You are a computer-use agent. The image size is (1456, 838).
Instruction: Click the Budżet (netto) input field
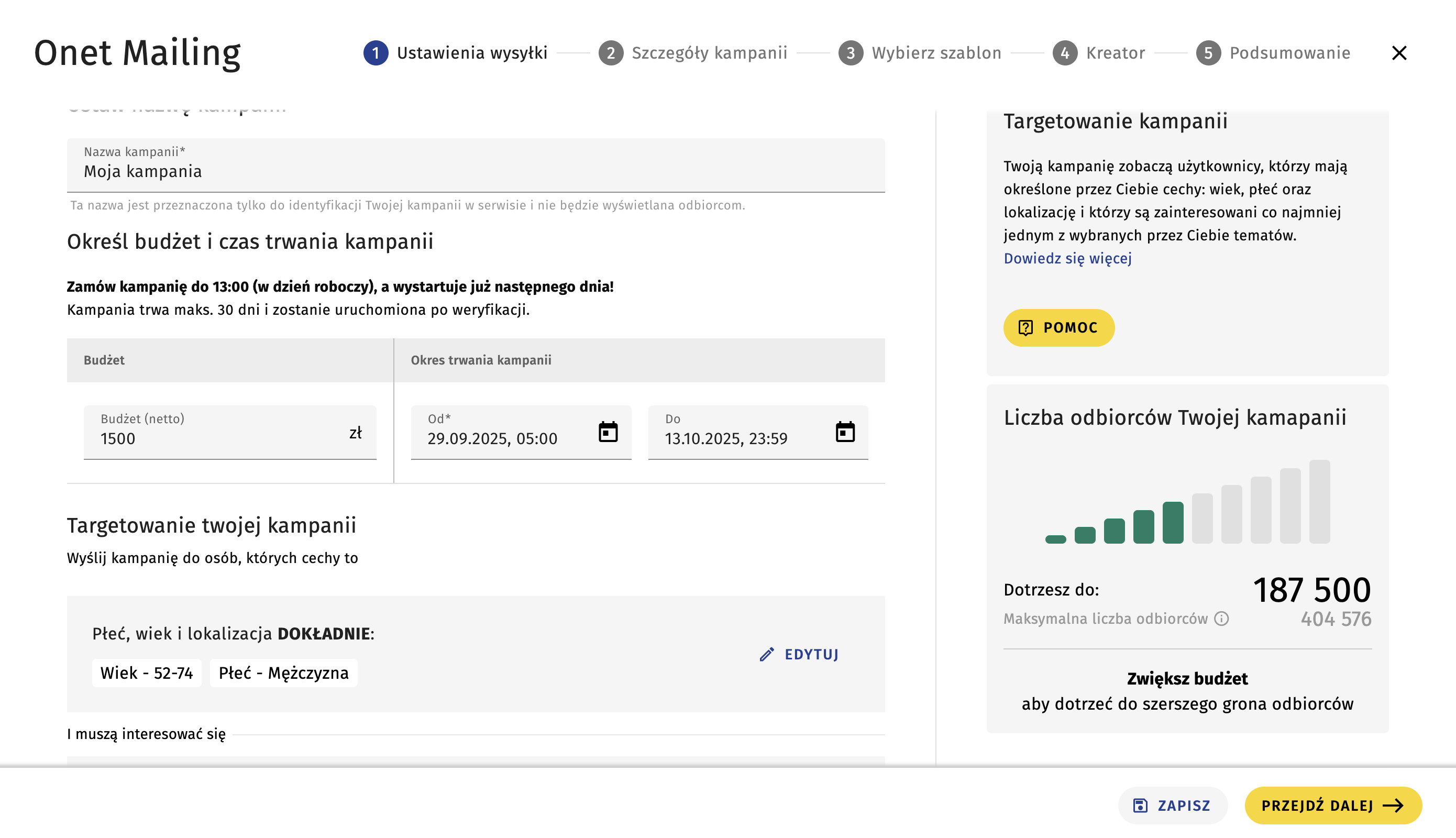[x=229, y=432]
